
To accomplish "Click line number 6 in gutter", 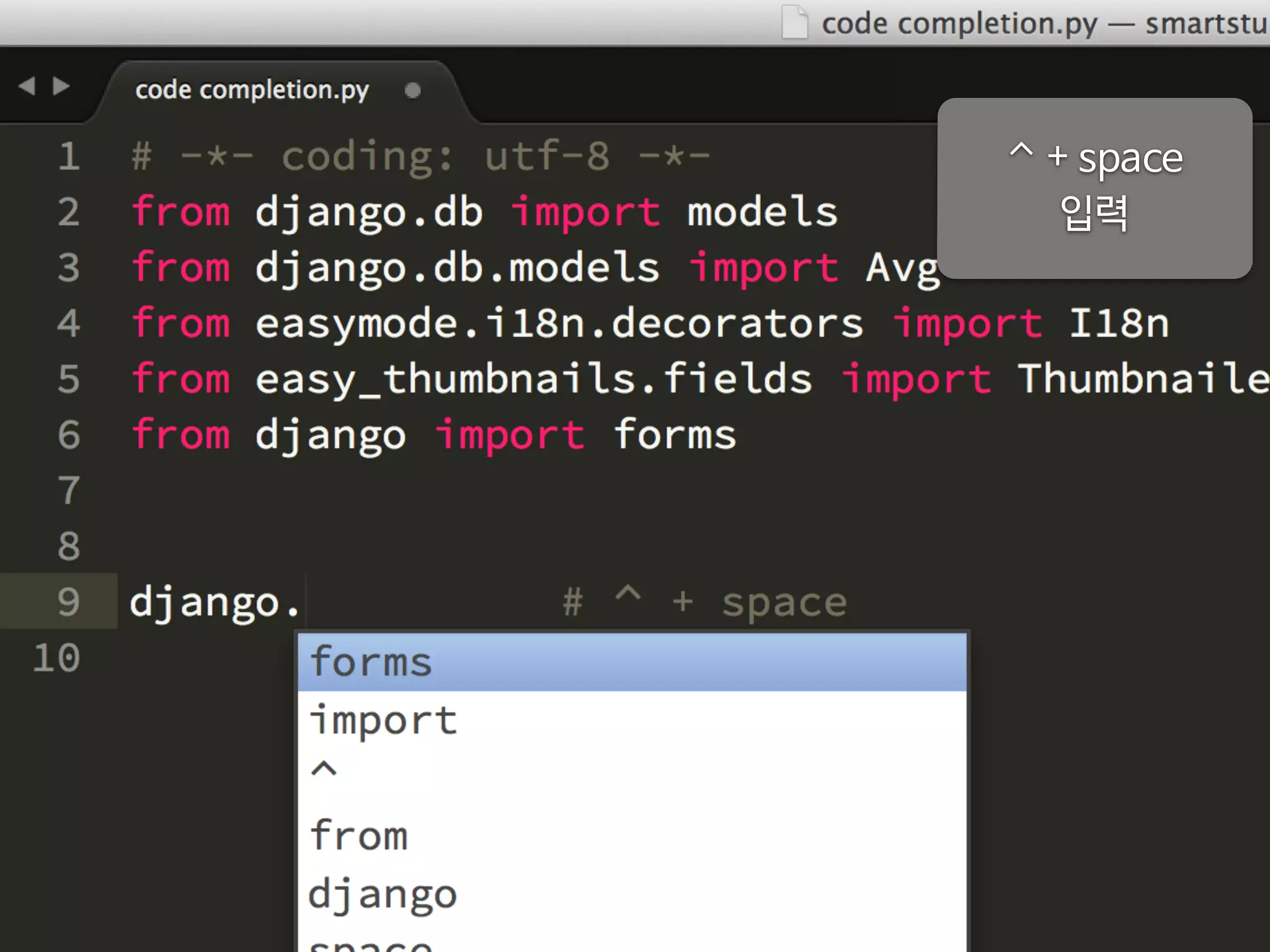I will pos(69,435).
